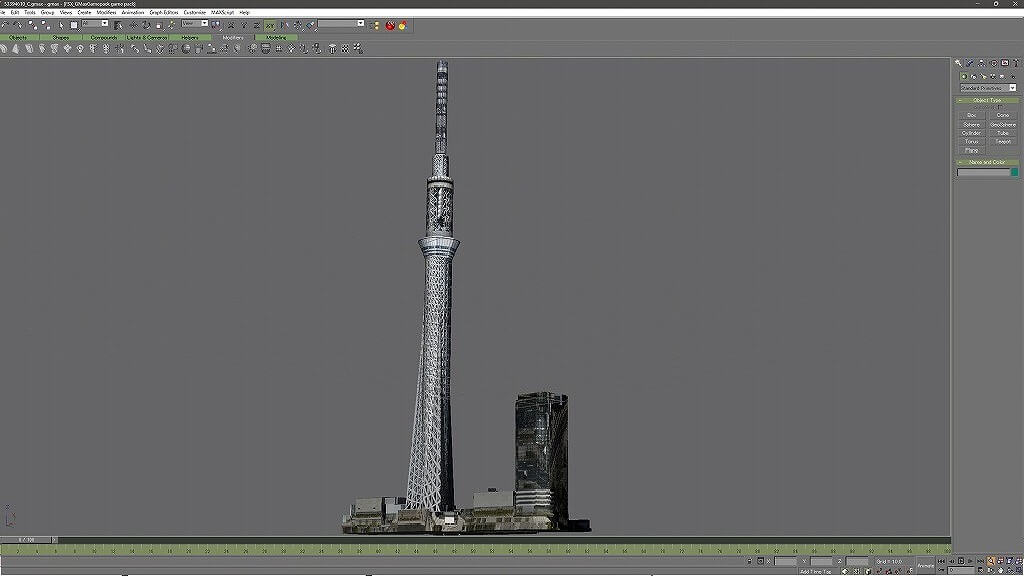Viewport: 1024px width, 576px height.
Task: Switch to the Lights & Cameras tab
Action: tap(147, 37)
